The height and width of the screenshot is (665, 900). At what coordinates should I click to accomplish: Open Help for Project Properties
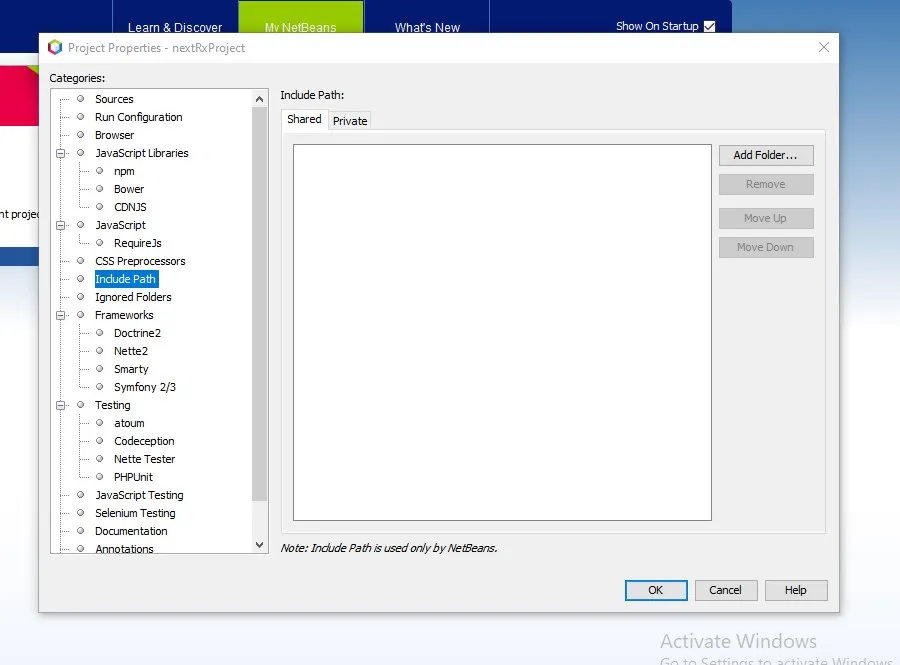point(796,590)
